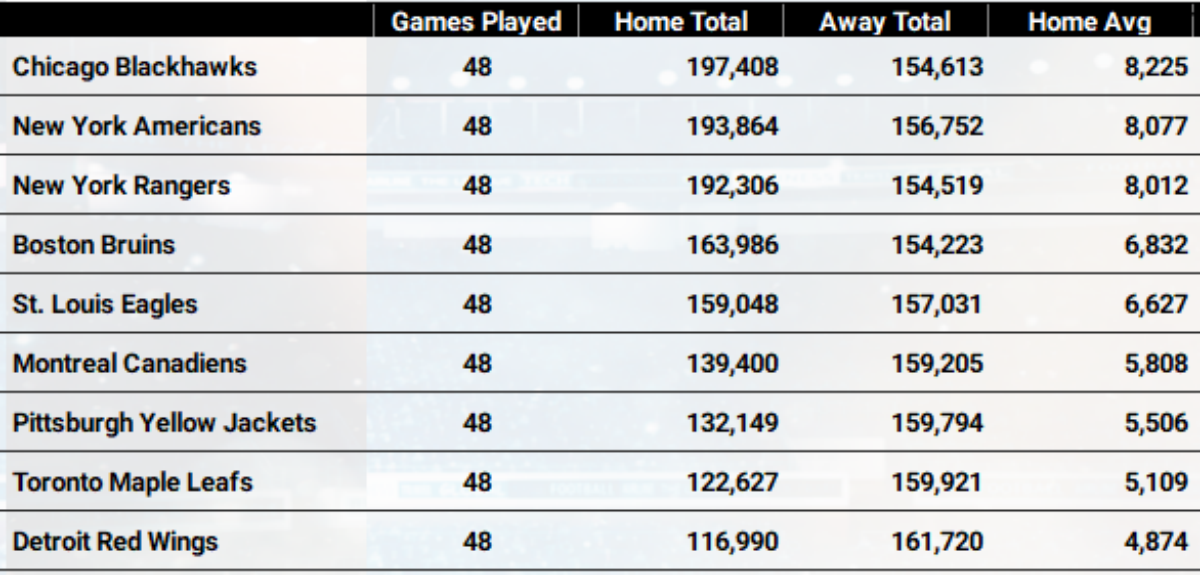Screen dimensions: 1200x575
Task: Click the St. Louis away total 157,031
Action: [x=938, y=304]
